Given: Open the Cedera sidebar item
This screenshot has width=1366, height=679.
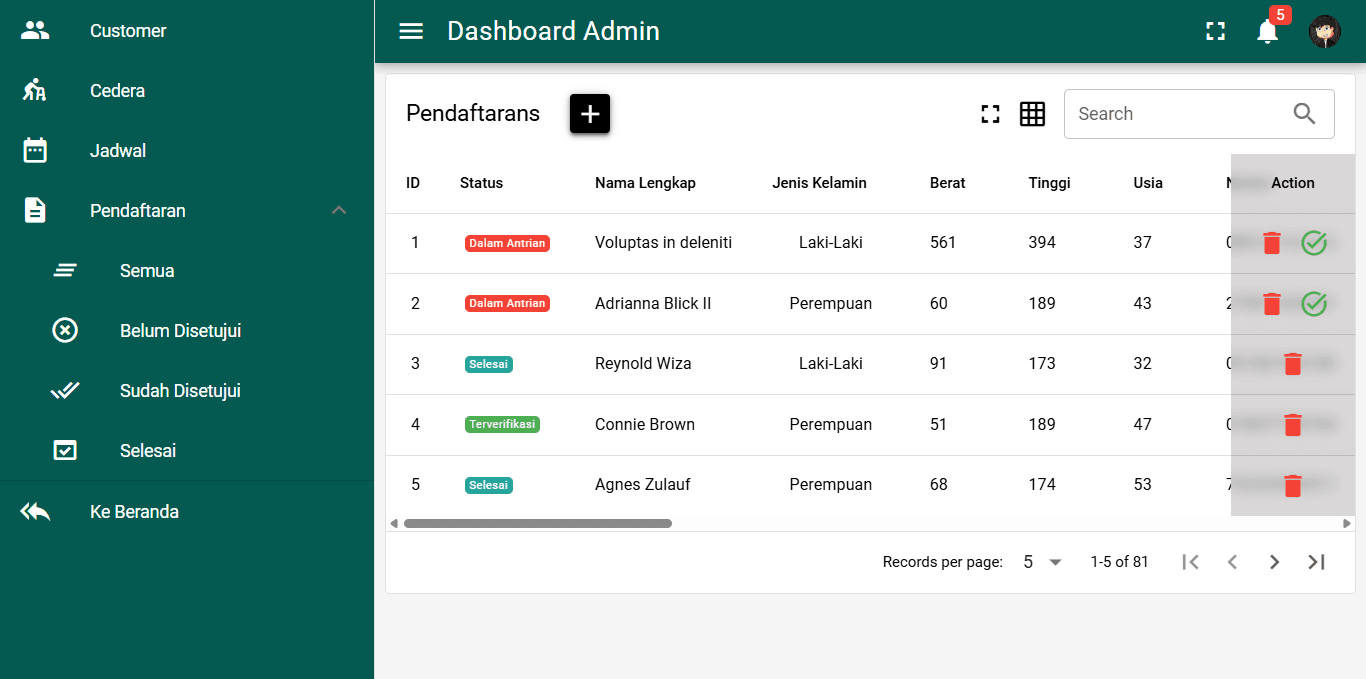Looking at the screenshot, I should 187,91.
